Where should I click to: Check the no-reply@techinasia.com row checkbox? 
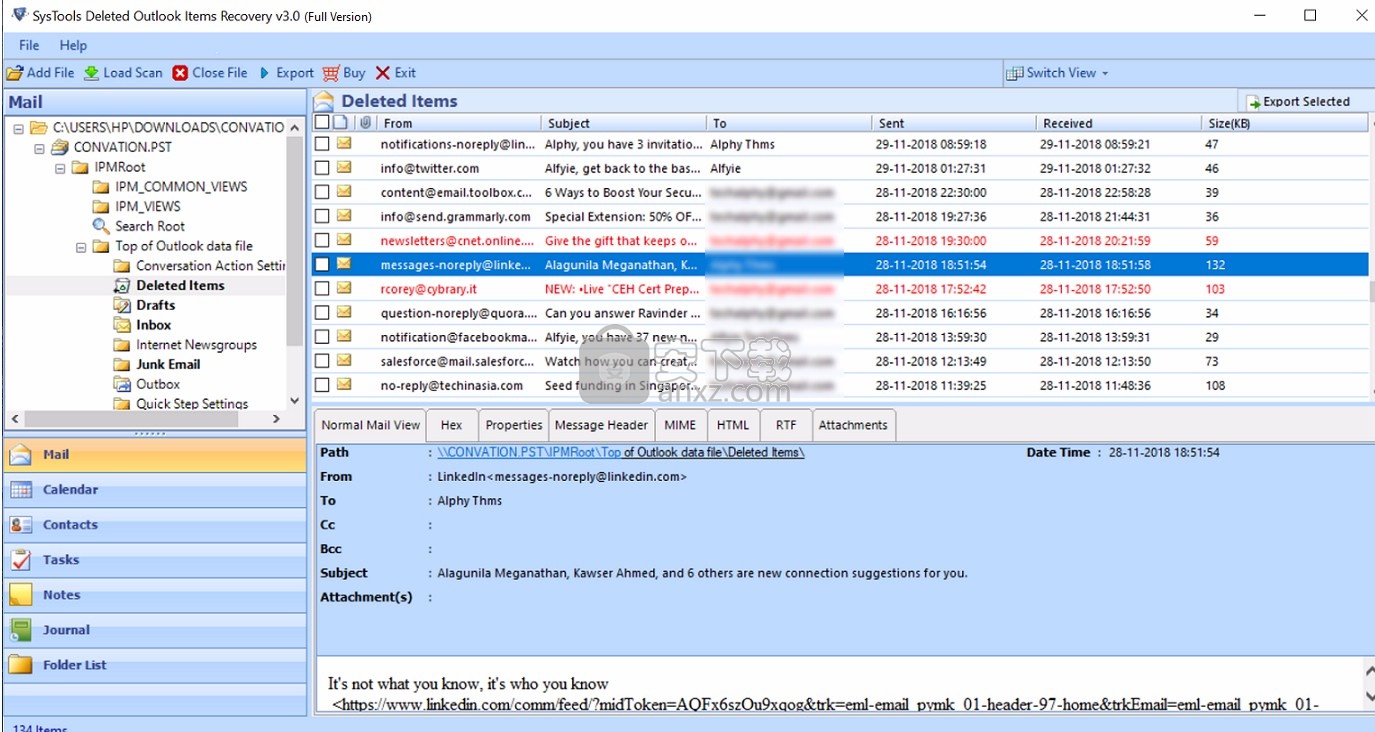click(x=322, y=385)
